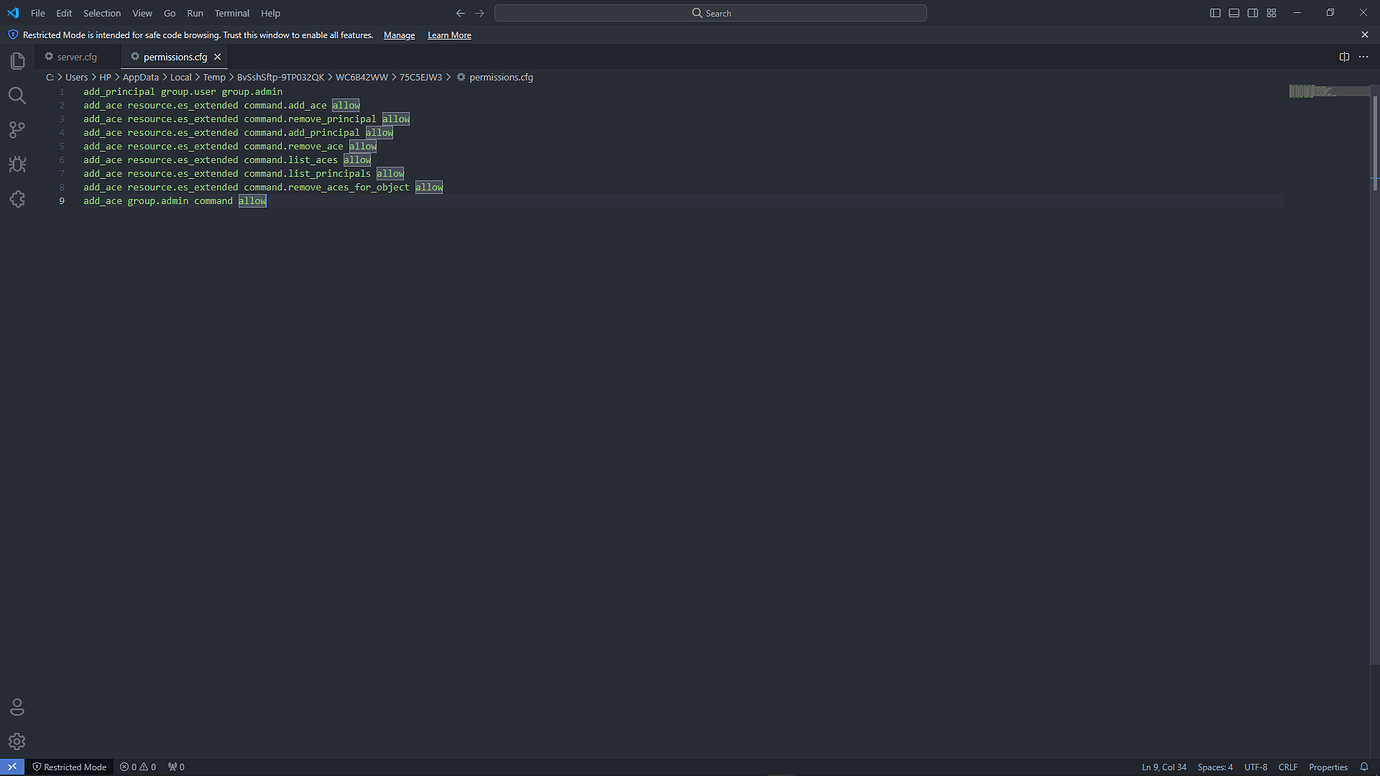Open the Source Control panel icon
Image resolution: width=1380 pixels, height=776 pixels.
coord(17,129)
